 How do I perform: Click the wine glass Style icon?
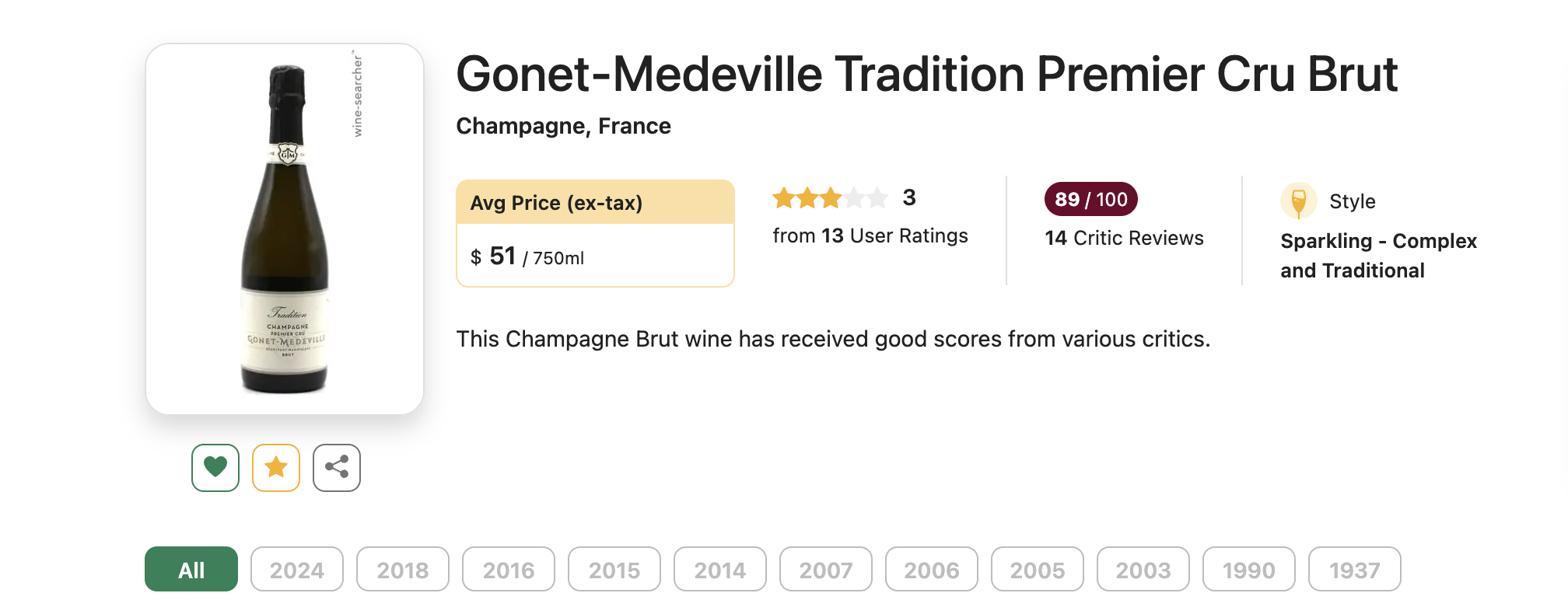coord(1298,201)
